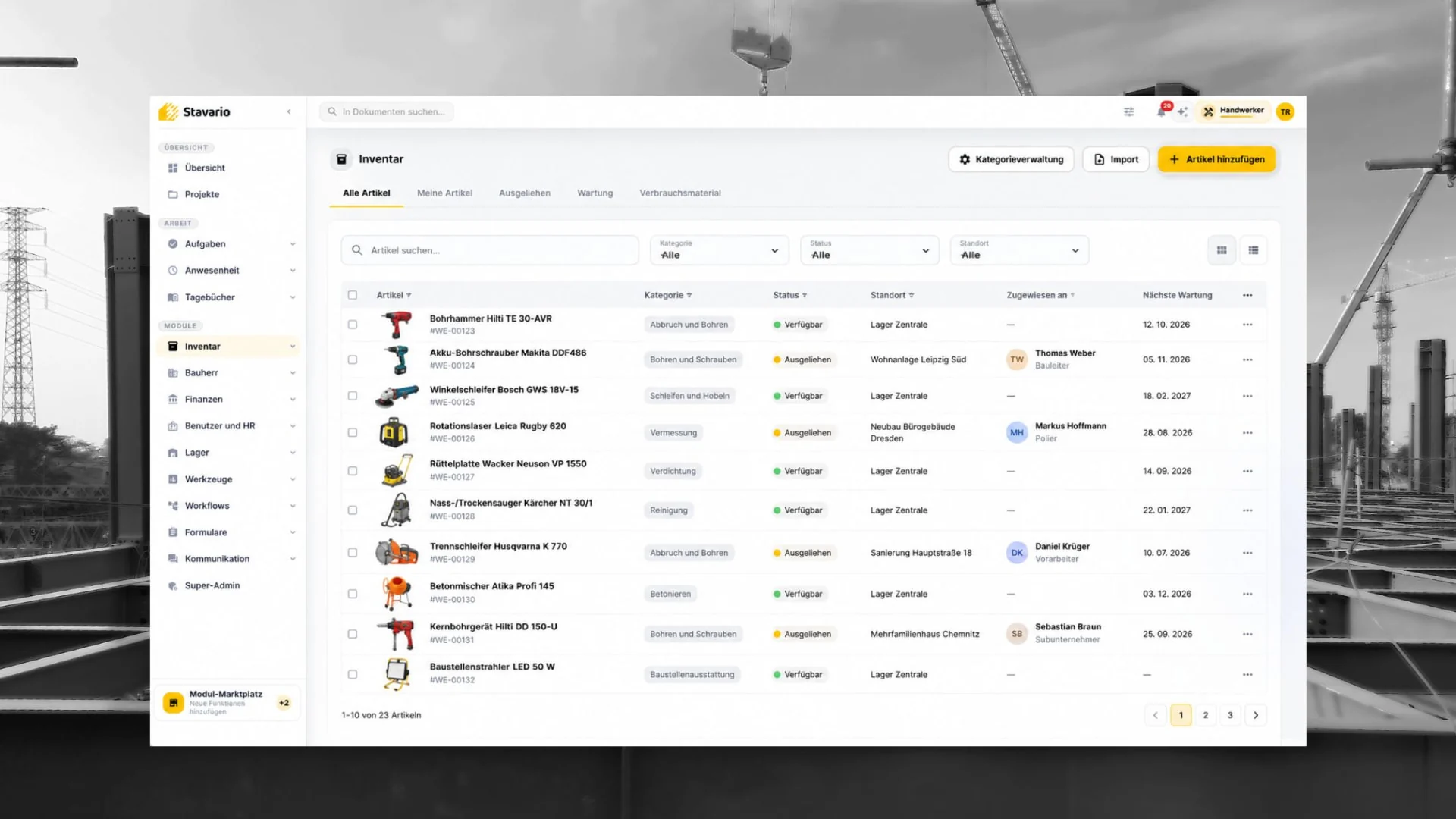Select checkbox for Bohrhammer Hilti TE 30-AVR

[x=353, y=325]
